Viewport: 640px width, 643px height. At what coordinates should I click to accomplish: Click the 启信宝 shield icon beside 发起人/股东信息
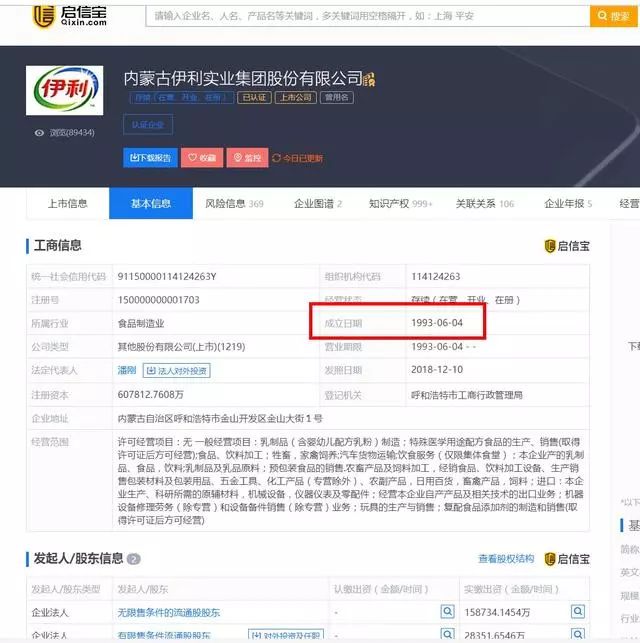click(550, 559)
